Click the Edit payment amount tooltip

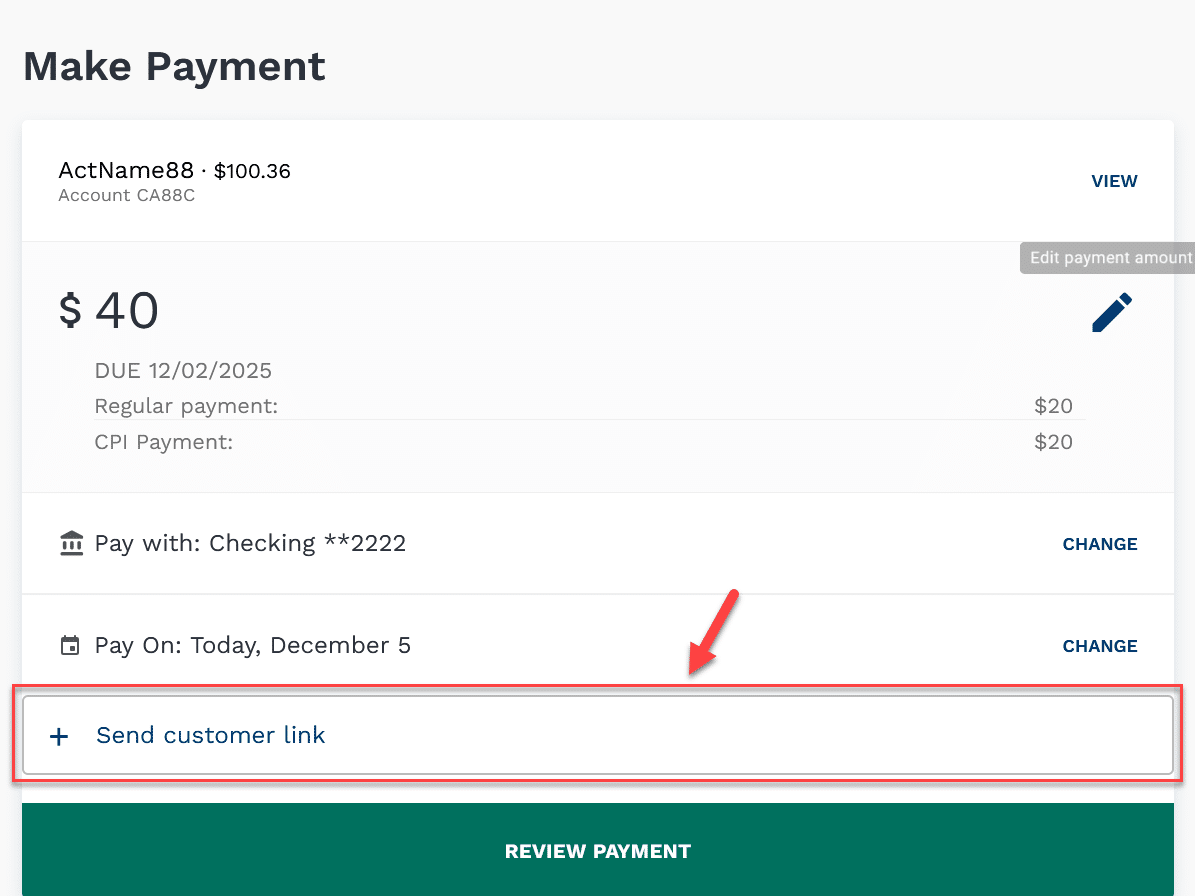tap(1108, 258)
